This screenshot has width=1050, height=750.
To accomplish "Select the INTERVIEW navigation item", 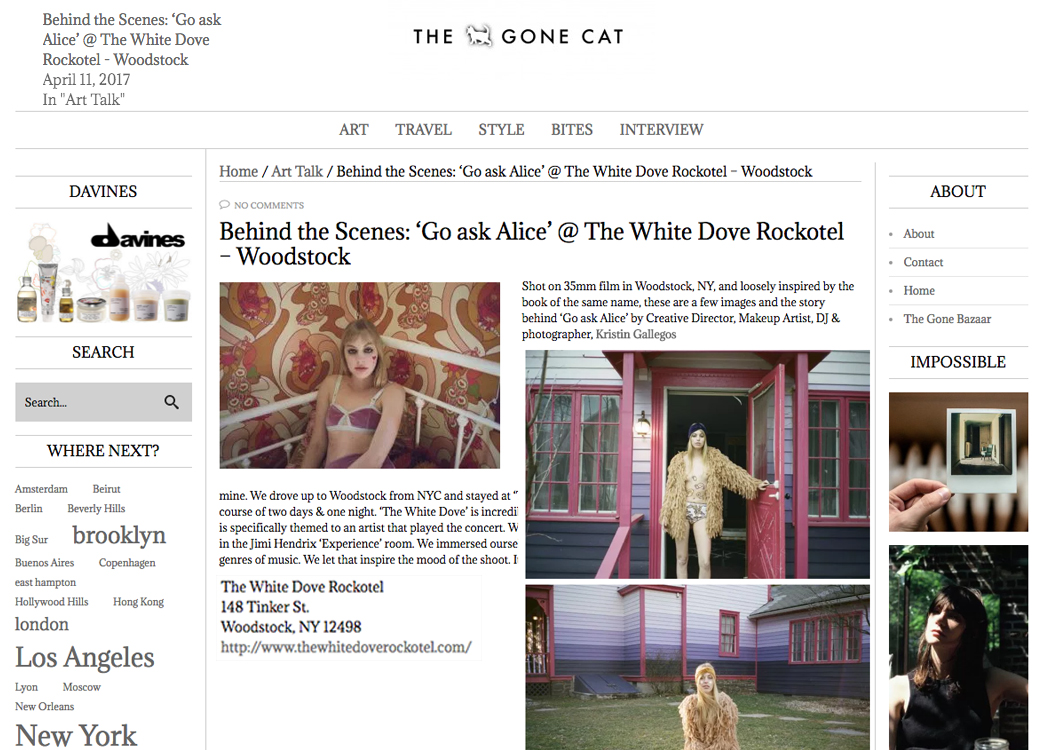I will click(x=661, y=129).
